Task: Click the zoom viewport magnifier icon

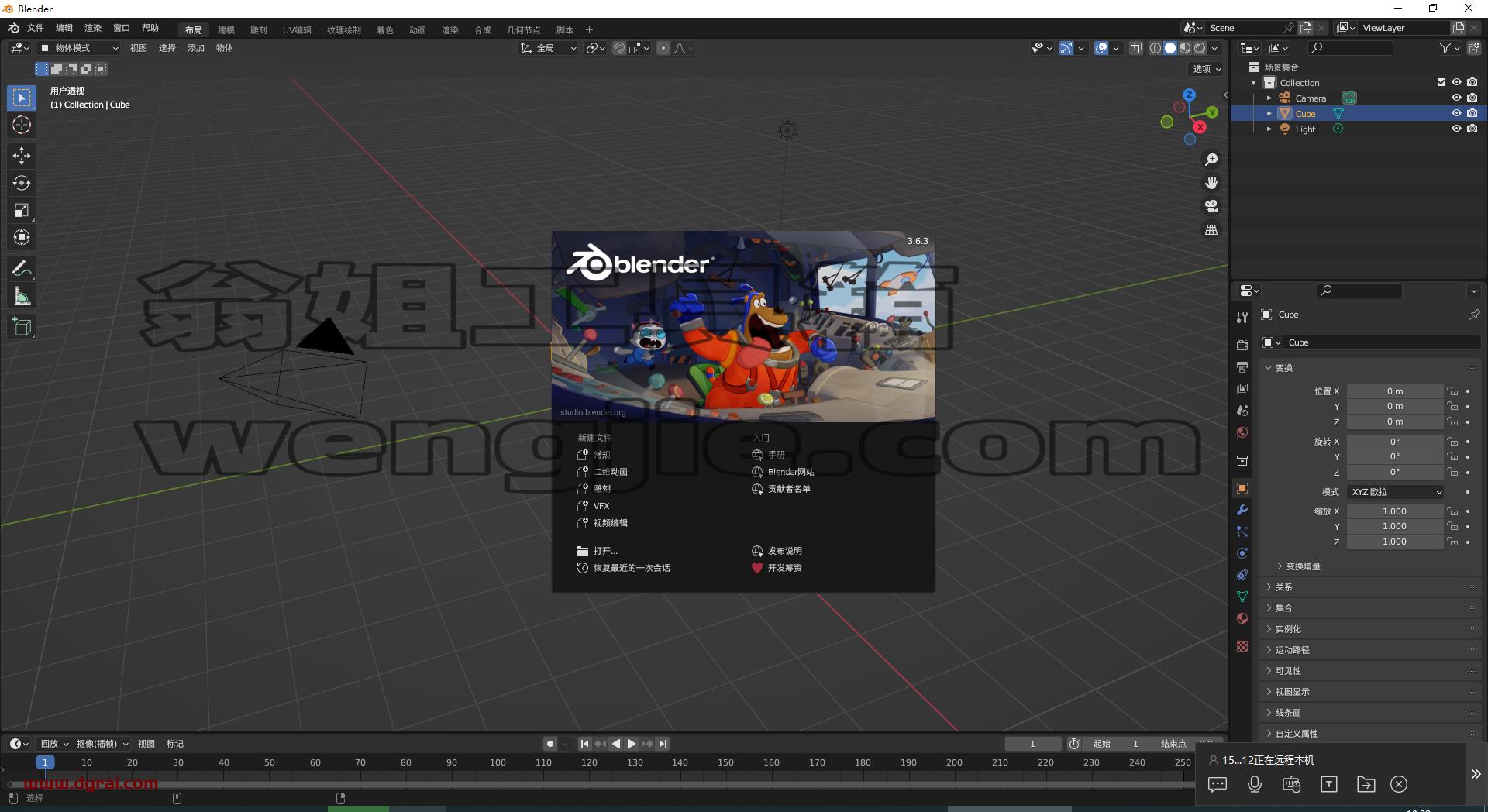Action: coord(1211,160)
